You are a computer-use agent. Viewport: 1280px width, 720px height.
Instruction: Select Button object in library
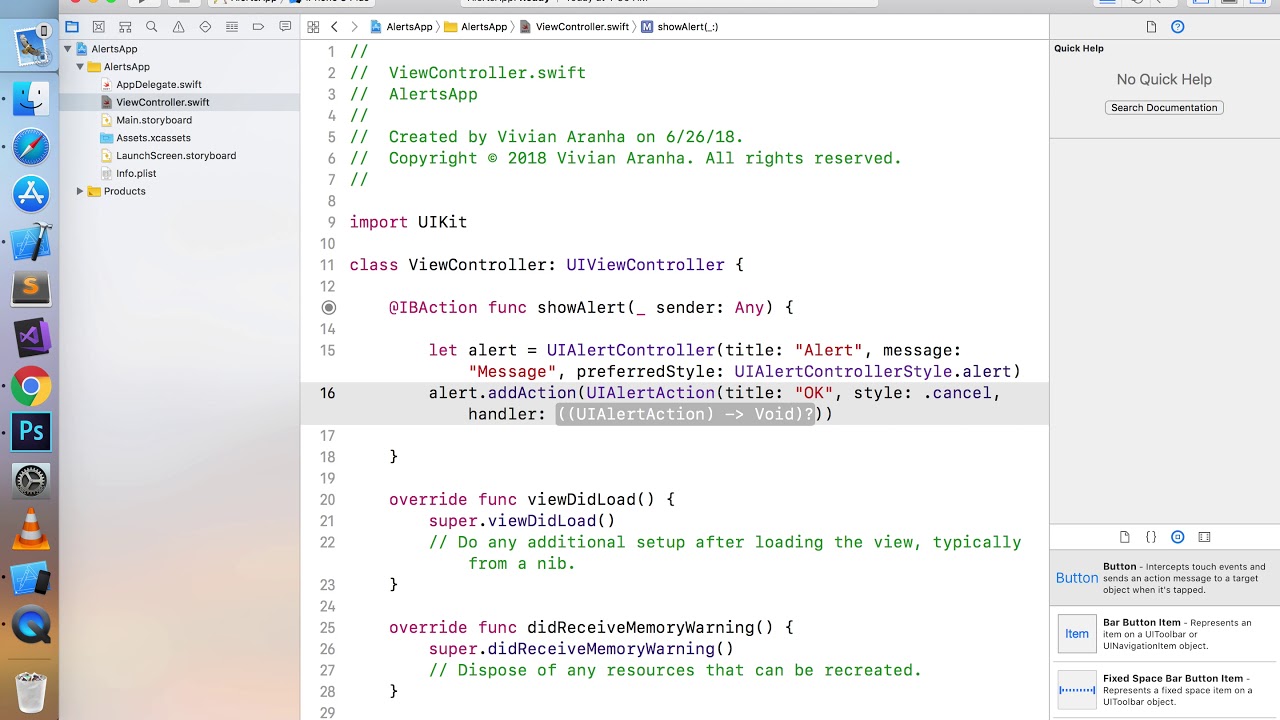click(x=1165, y=578)
